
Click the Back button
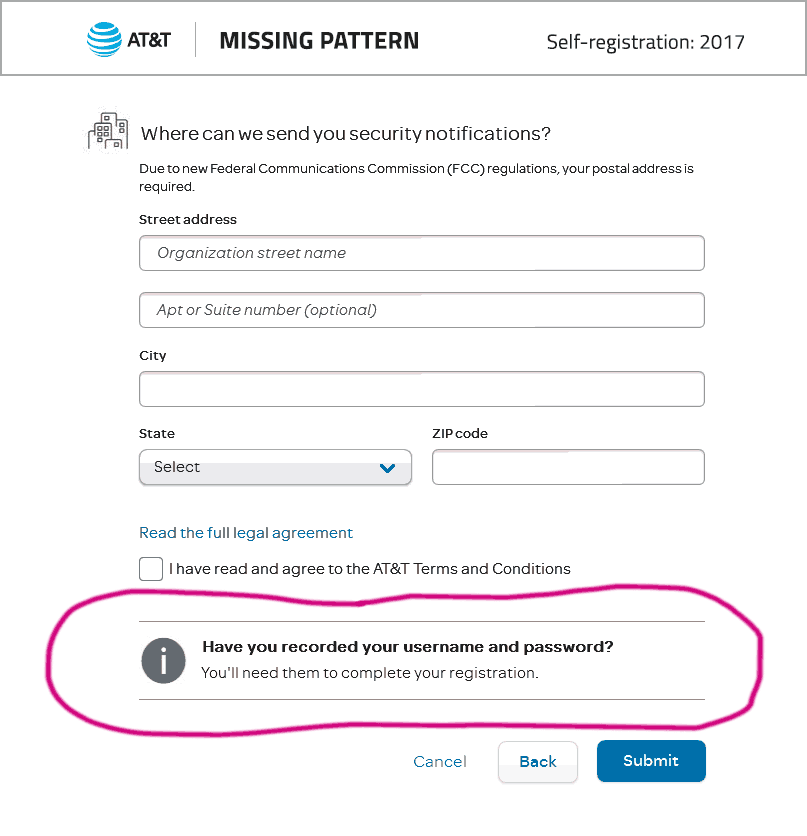click(x=537, y=761)
